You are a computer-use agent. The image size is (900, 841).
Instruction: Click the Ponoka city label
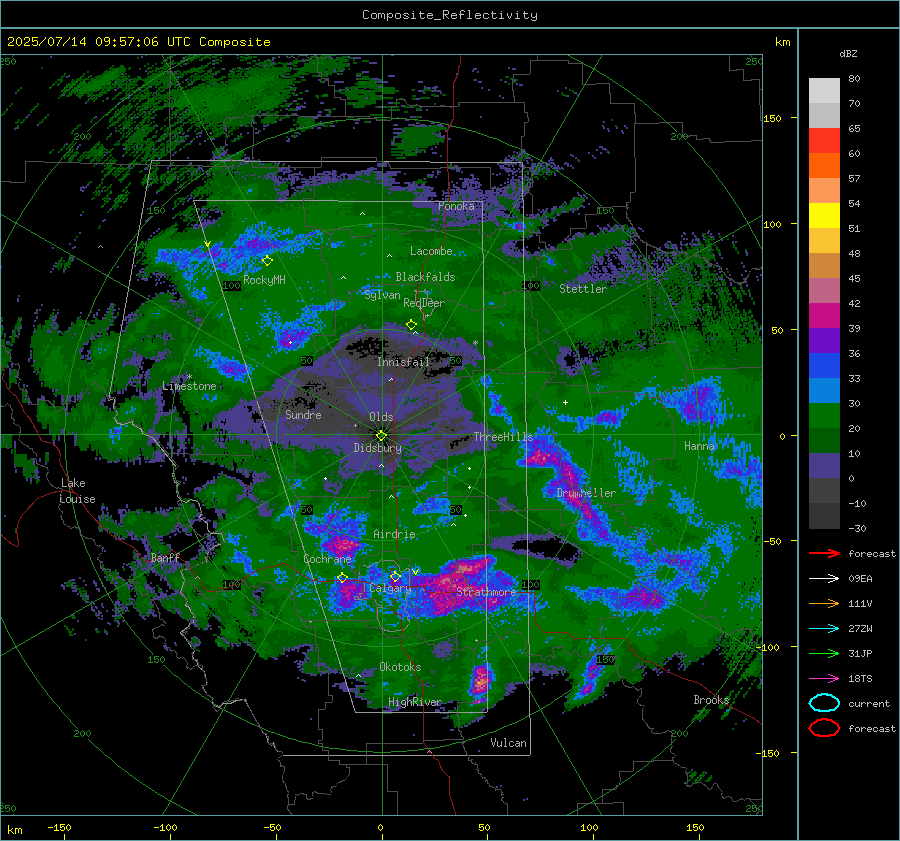[x=456, y=206]
